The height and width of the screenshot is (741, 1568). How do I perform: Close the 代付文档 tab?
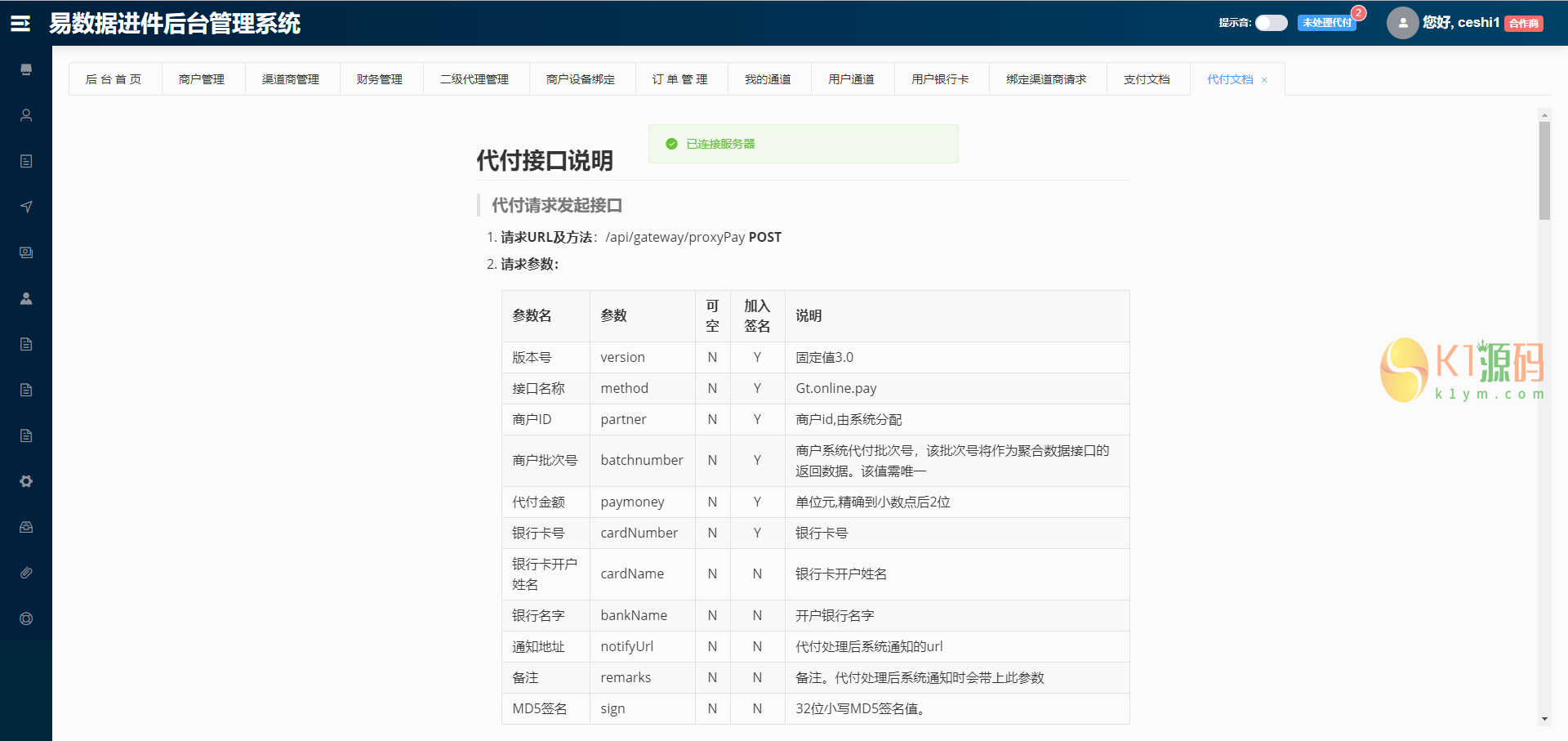point(1264,80)
